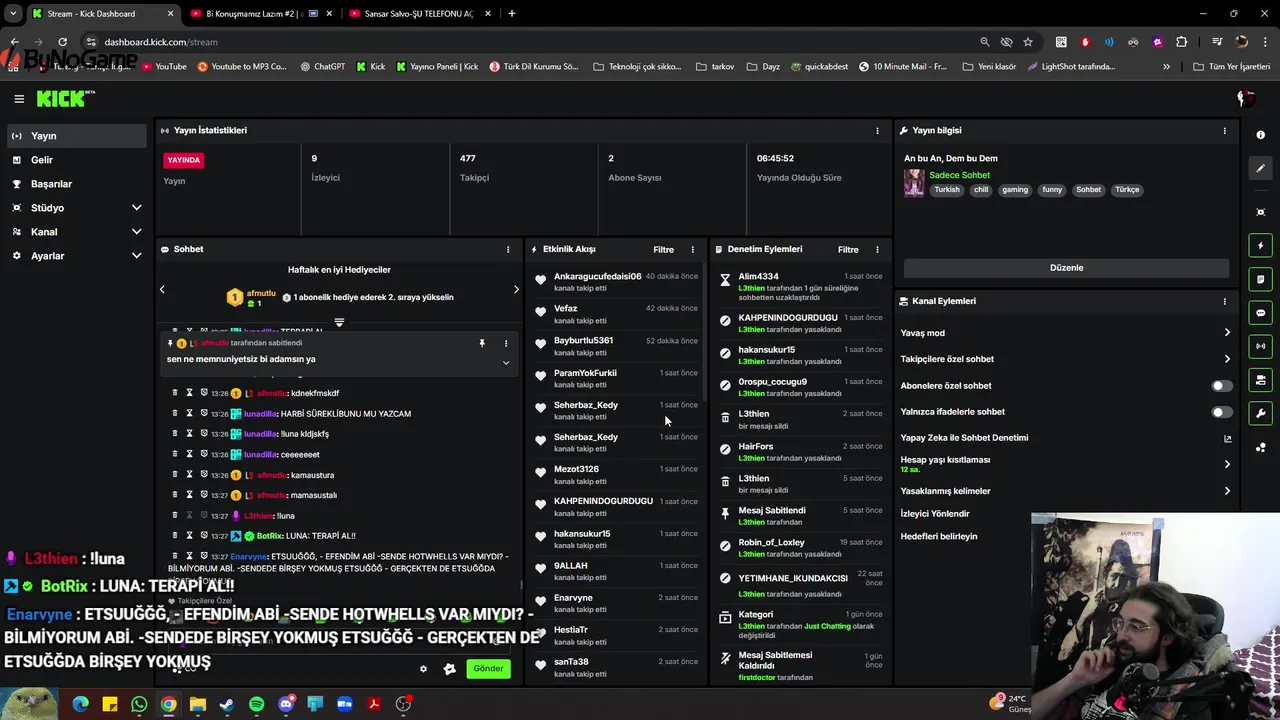Switch to the Sansar Salvo browser tab
Image resolution: width=1280 pixels, height=720 pixels.
pos(420,14)
